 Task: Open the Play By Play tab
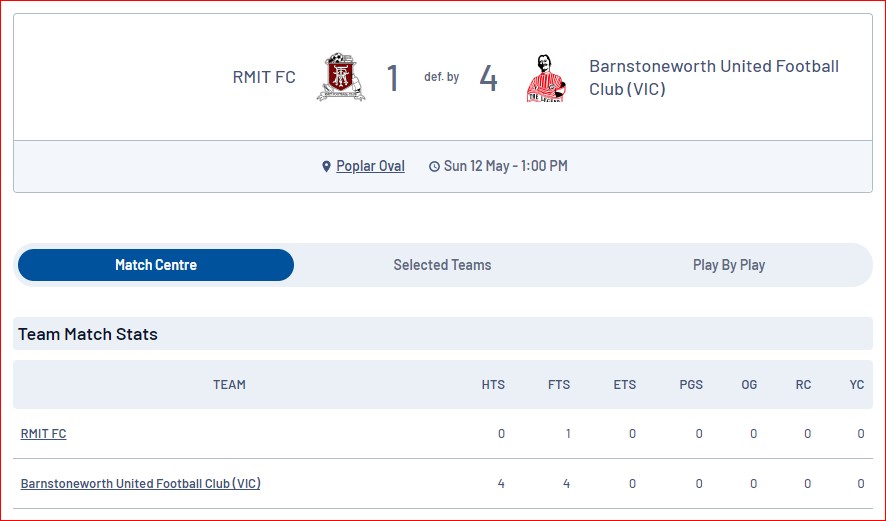[x=729, y=265]
